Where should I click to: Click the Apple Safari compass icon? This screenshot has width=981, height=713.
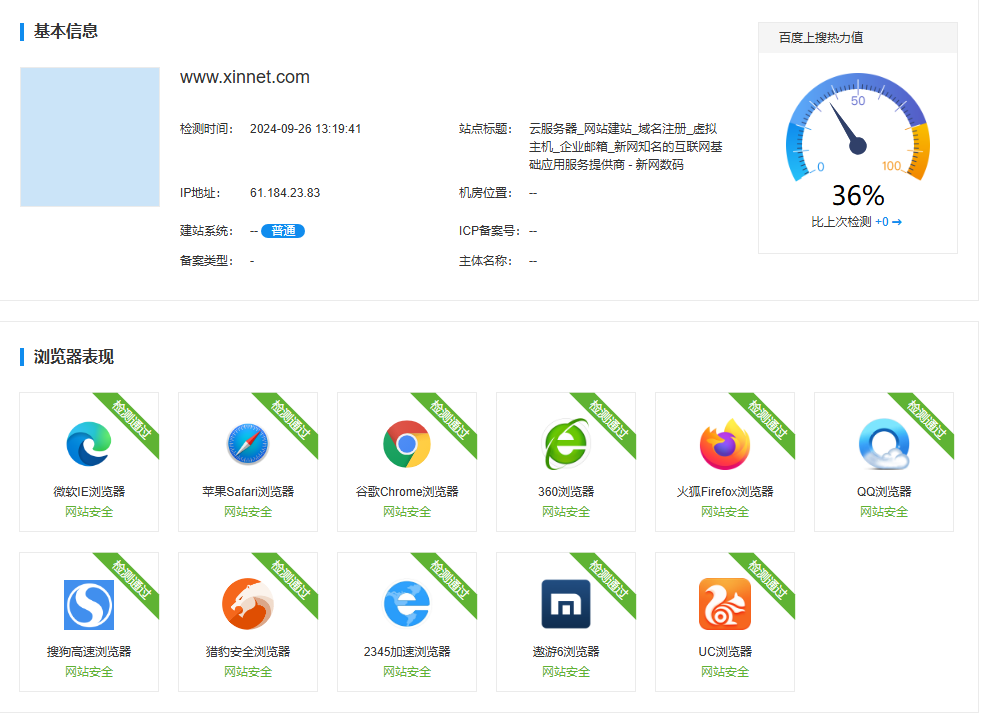(x=247, y=444)
